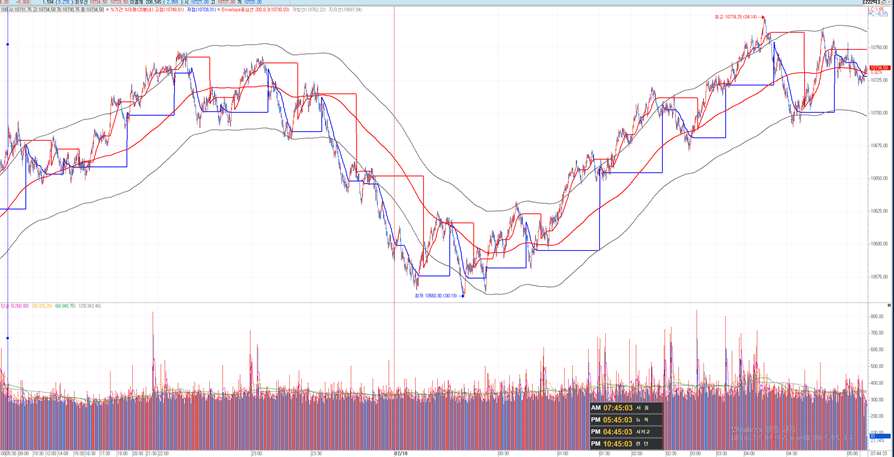Click the HC:-0.33 indicator text

(x=876, y=14)
